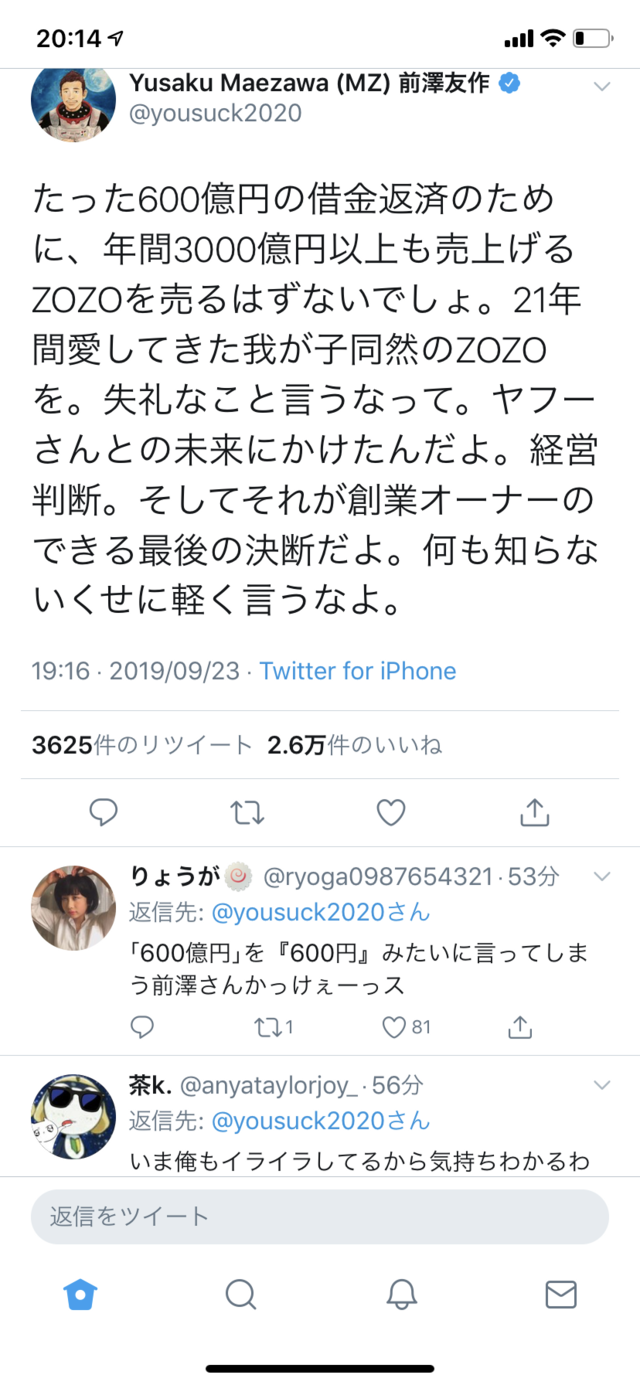Open the Messages envelope tab
The width and height of the screenshot is (640, 1385).
pyautogui.click(x=560, y=1295)
